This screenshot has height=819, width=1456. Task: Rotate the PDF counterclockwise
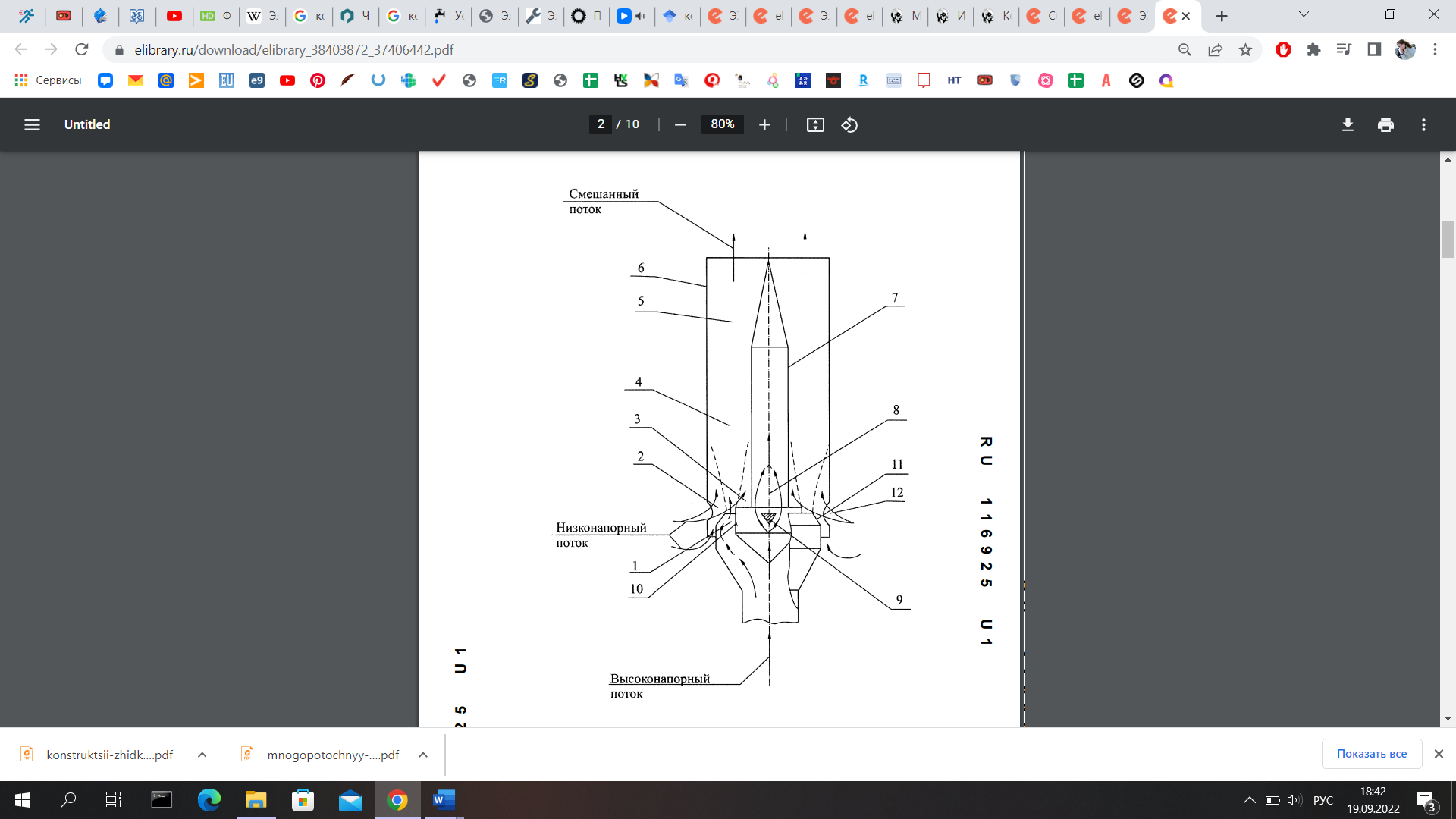pos(849,124)
